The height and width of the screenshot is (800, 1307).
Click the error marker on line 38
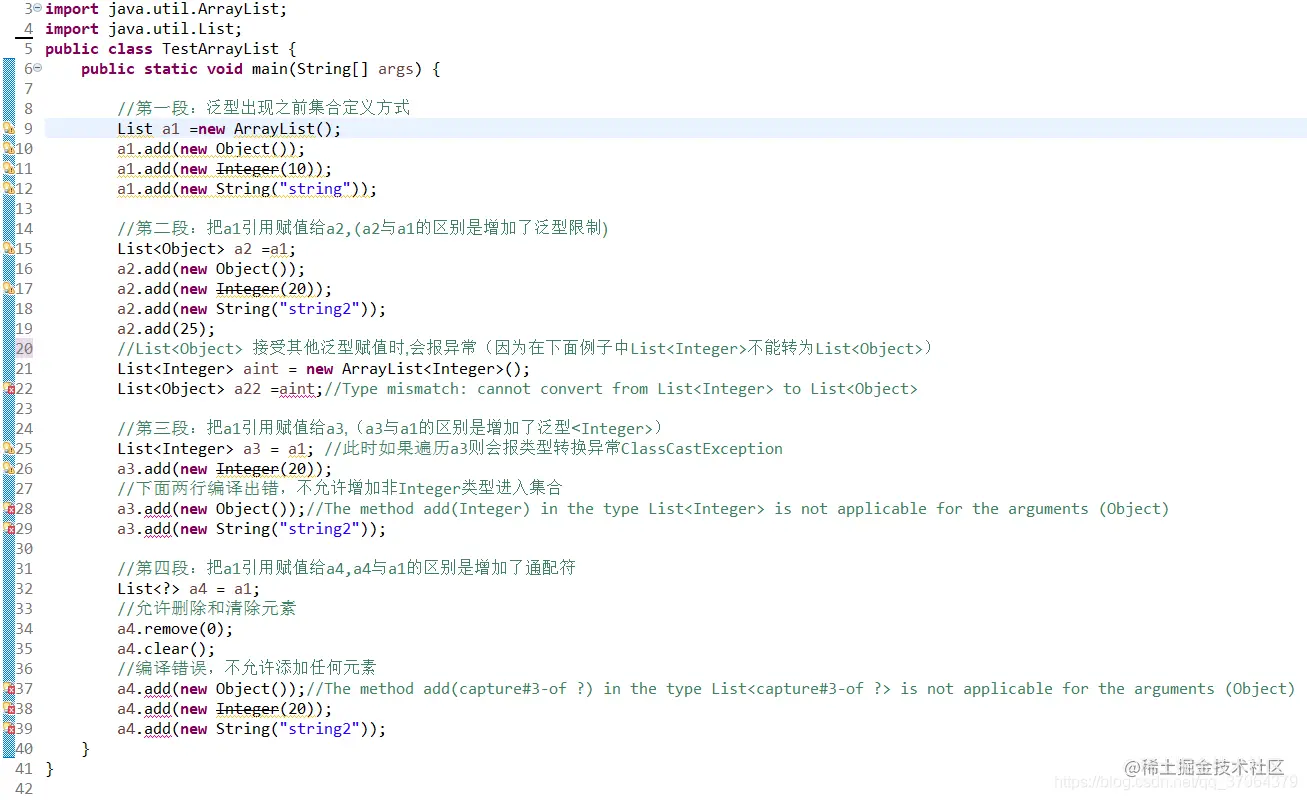tap(9, 709)
